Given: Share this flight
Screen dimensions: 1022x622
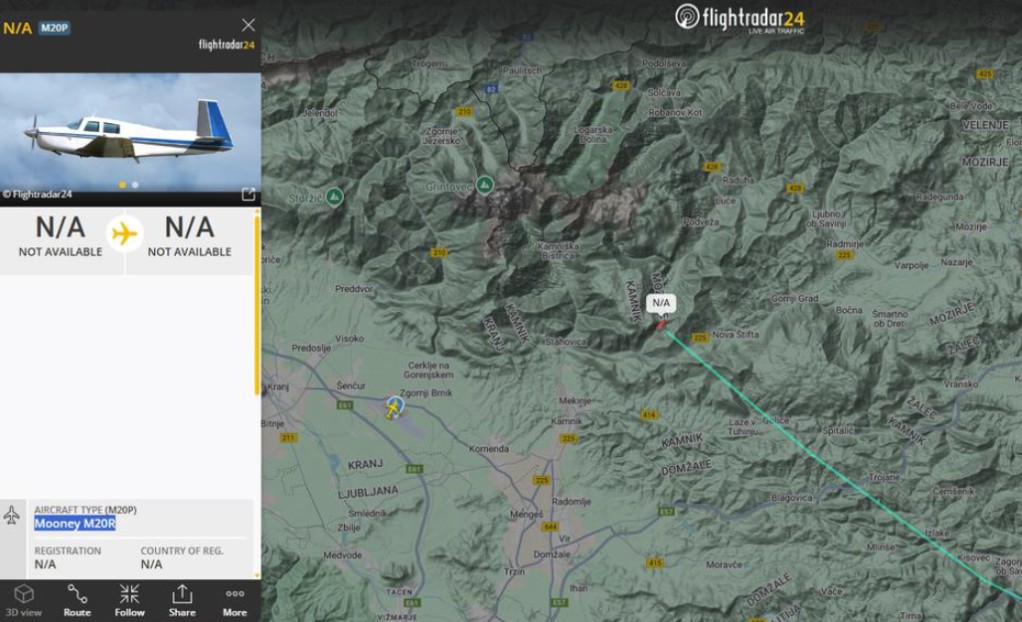Looking at the screenshot, I should point(182,600).
